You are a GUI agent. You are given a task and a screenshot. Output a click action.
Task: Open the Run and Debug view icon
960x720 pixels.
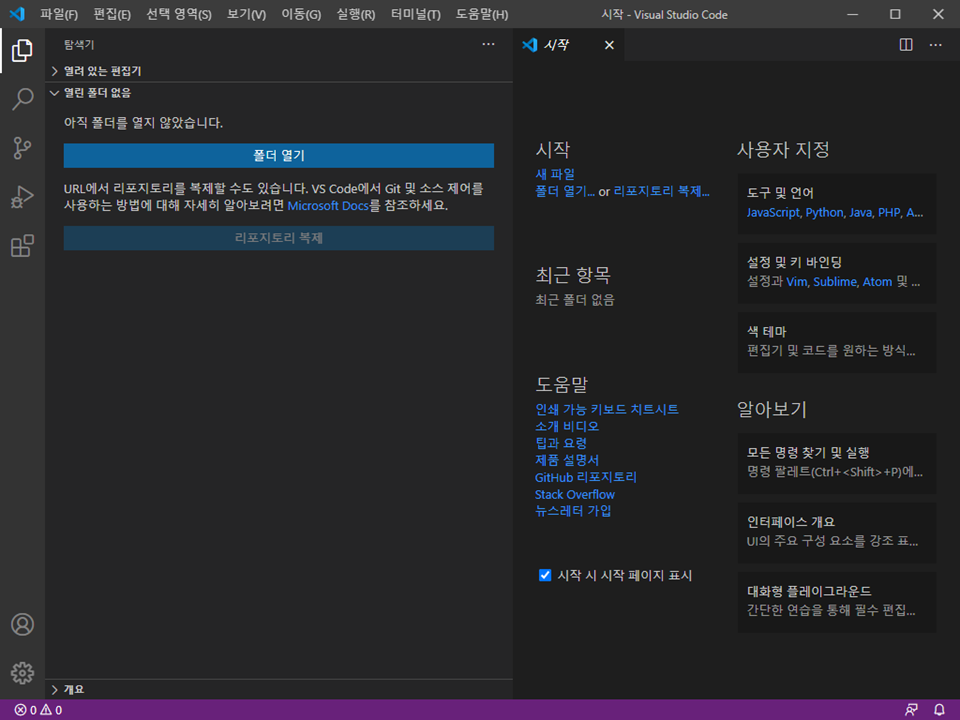pyautogui.click(x=22, y=197)
